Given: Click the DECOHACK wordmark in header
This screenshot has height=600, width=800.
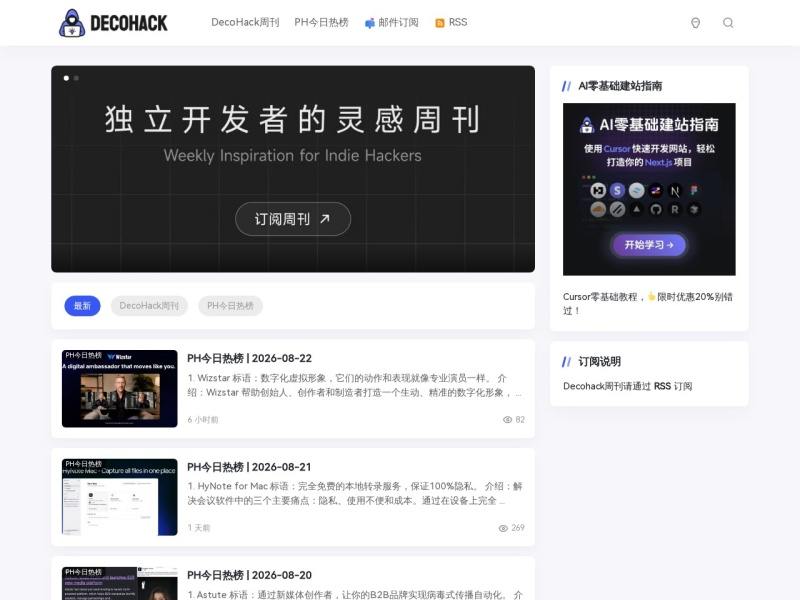Looking at the screenshot, I should pos(129,23).
